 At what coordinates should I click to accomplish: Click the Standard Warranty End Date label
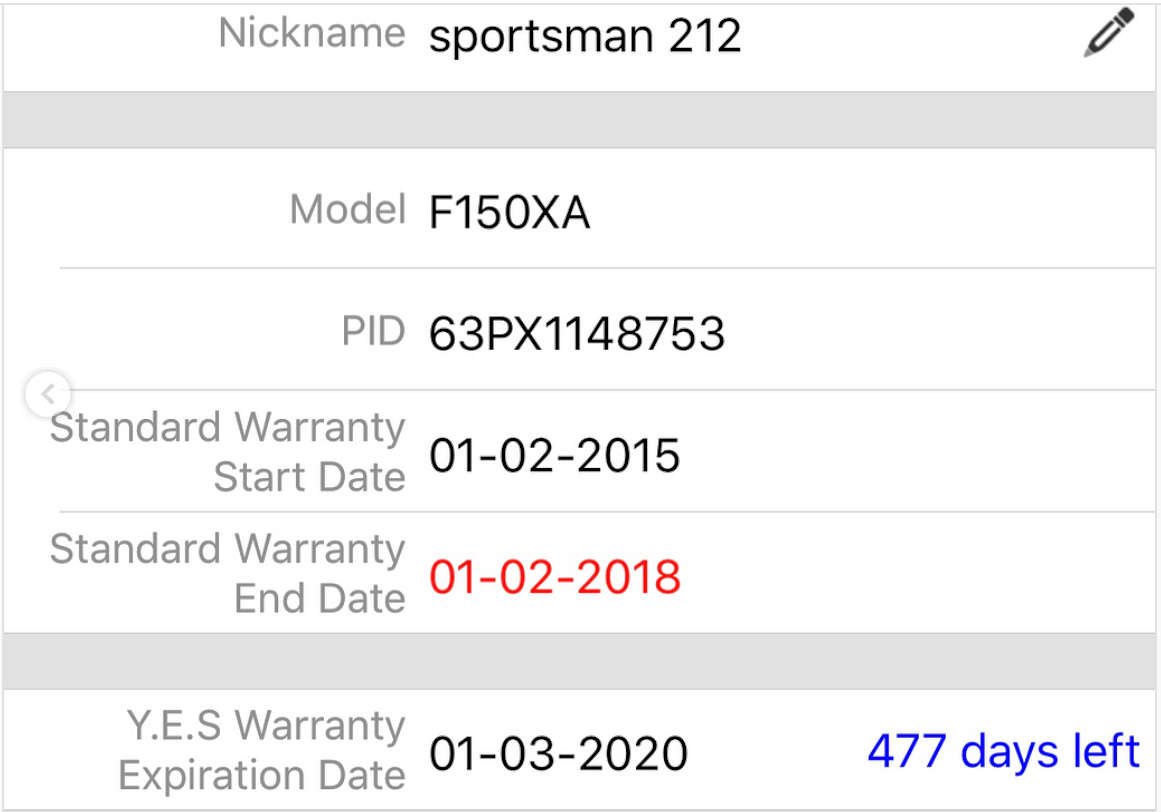click(228, 574)
